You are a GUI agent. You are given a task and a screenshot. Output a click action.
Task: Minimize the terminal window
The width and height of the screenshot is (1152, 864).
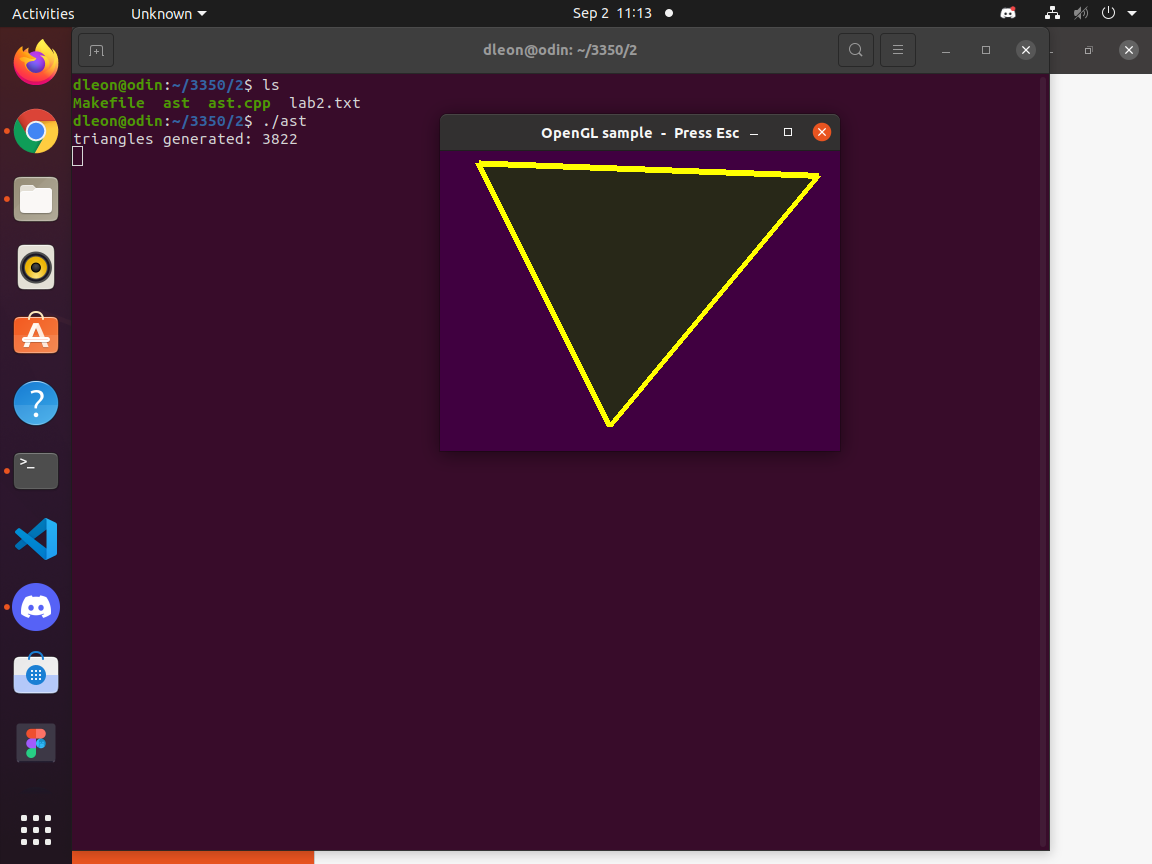point(946,50)
